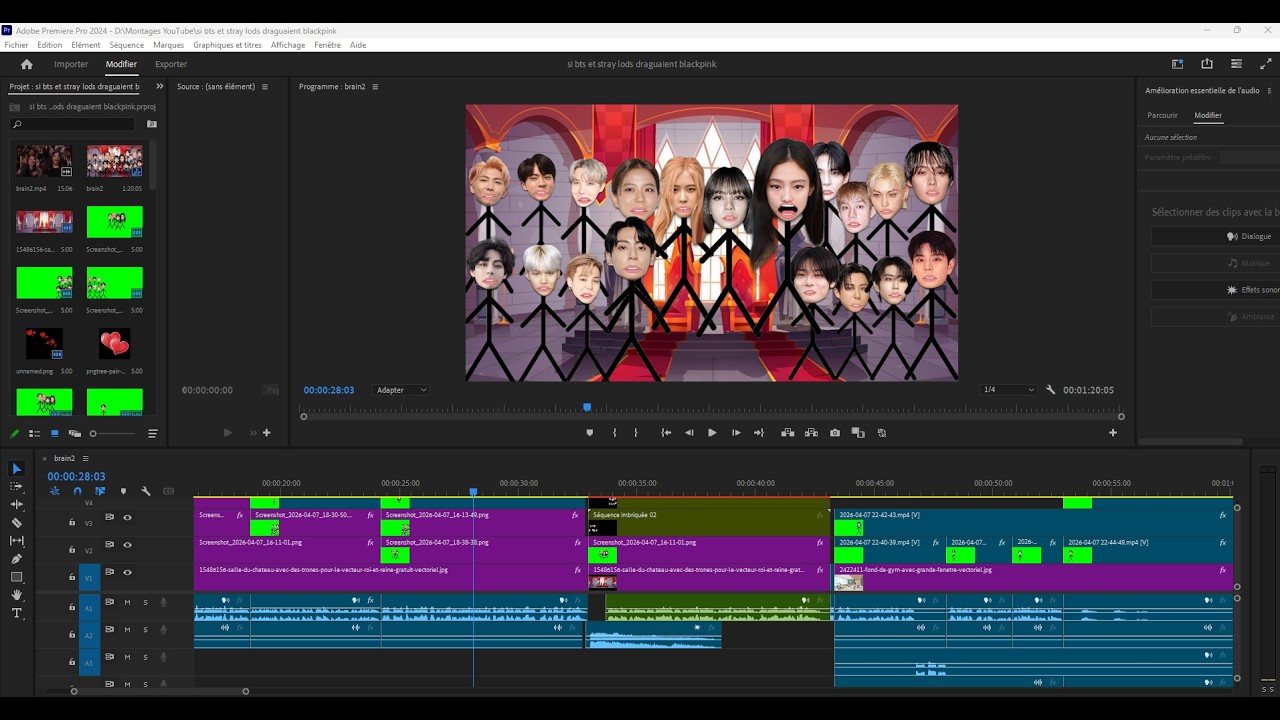The image size is (1280, 720).
Task: Solo audio track A1
Action: [x=145, y=602]
